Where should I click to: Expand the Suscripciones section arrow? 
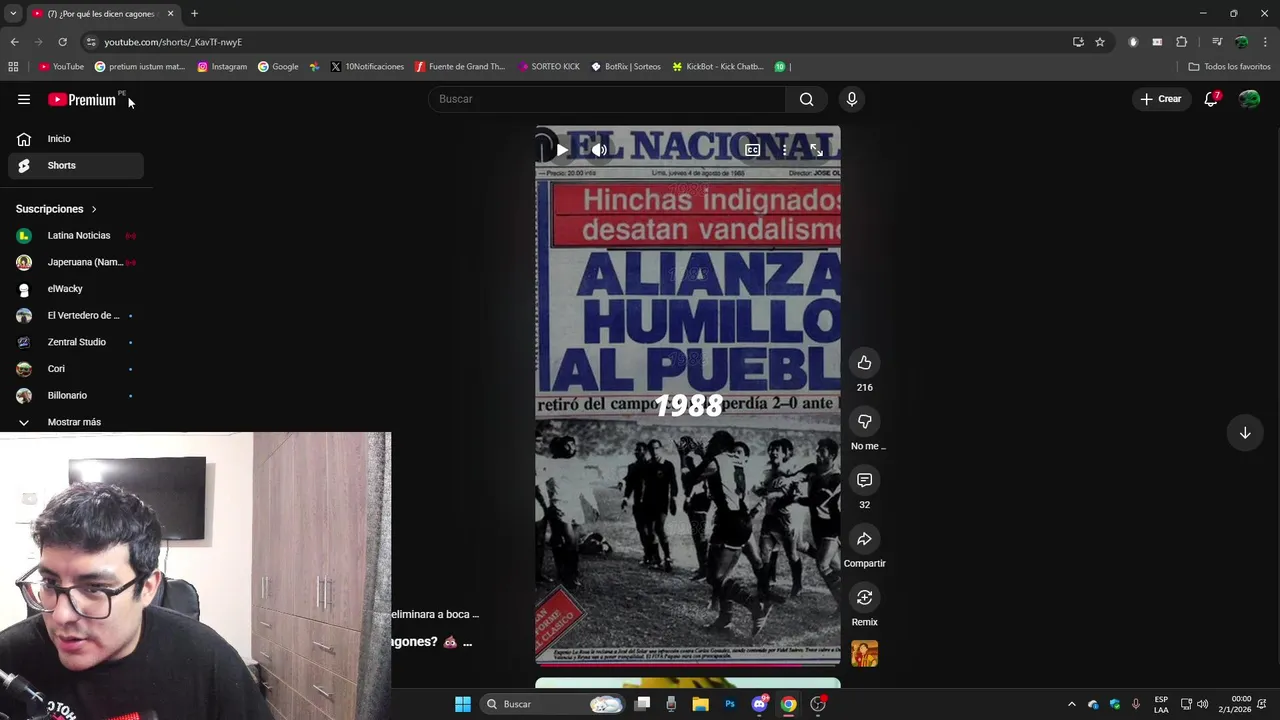[94, 209]
